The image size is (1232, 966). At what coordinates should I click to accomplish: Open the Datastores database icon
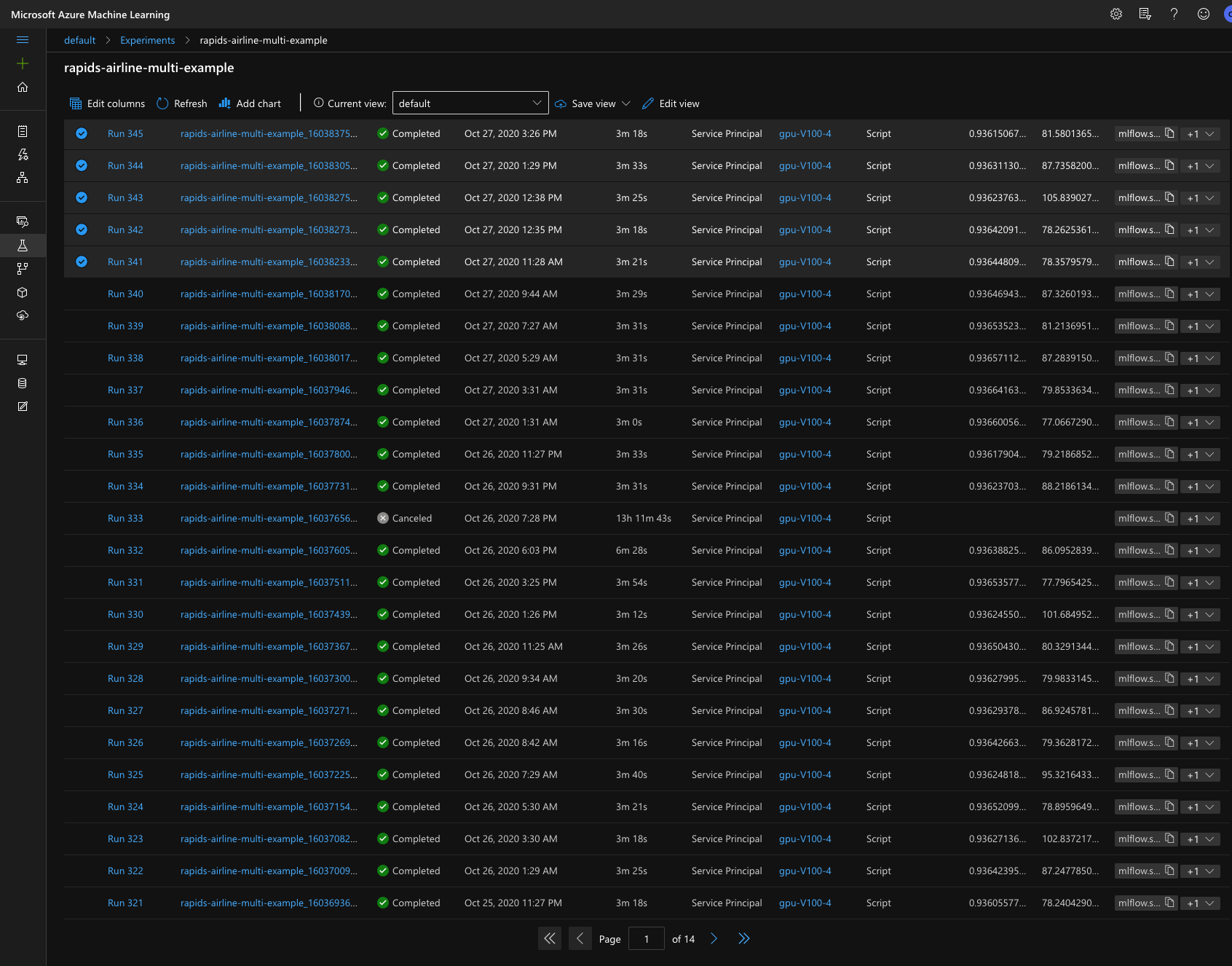click(23, 382)
